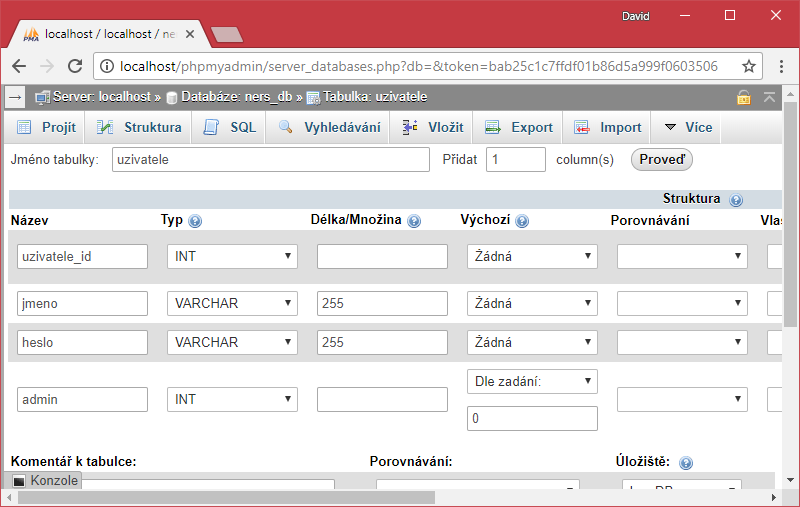Image resolution: width=800 pixels, height=507 pixels.
Task: Open help for Výchozí column
Action: click(x=522, y=221)
